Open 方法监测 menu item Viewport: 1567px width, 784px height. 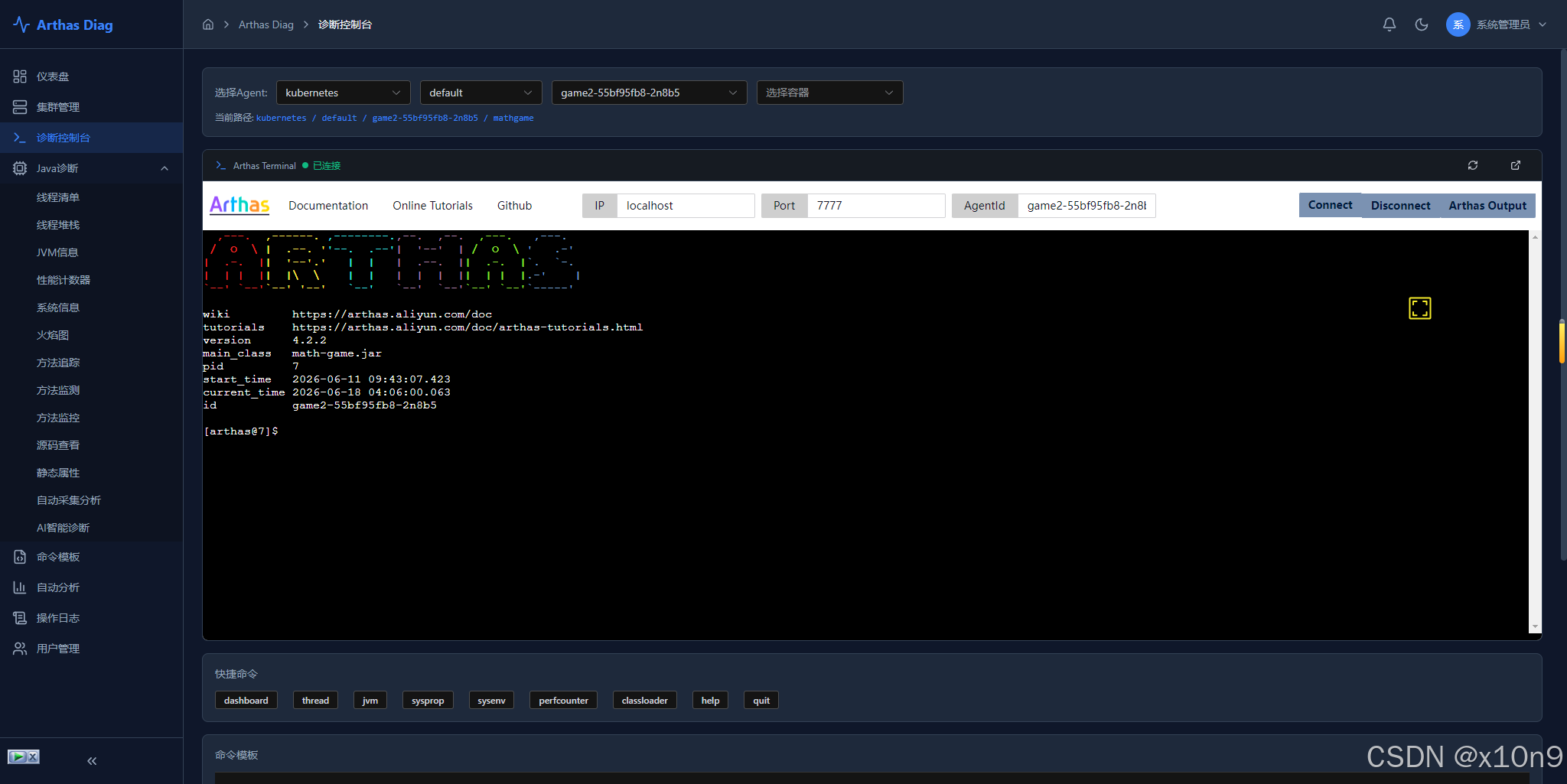58,390
